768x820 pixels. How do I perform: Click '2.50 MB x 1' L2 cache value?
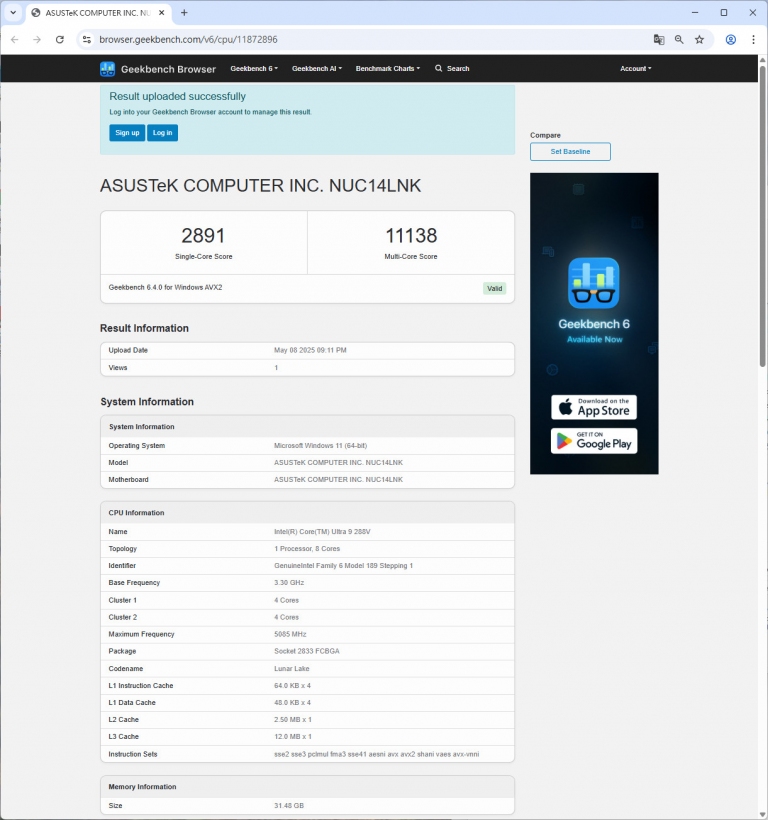293,720
